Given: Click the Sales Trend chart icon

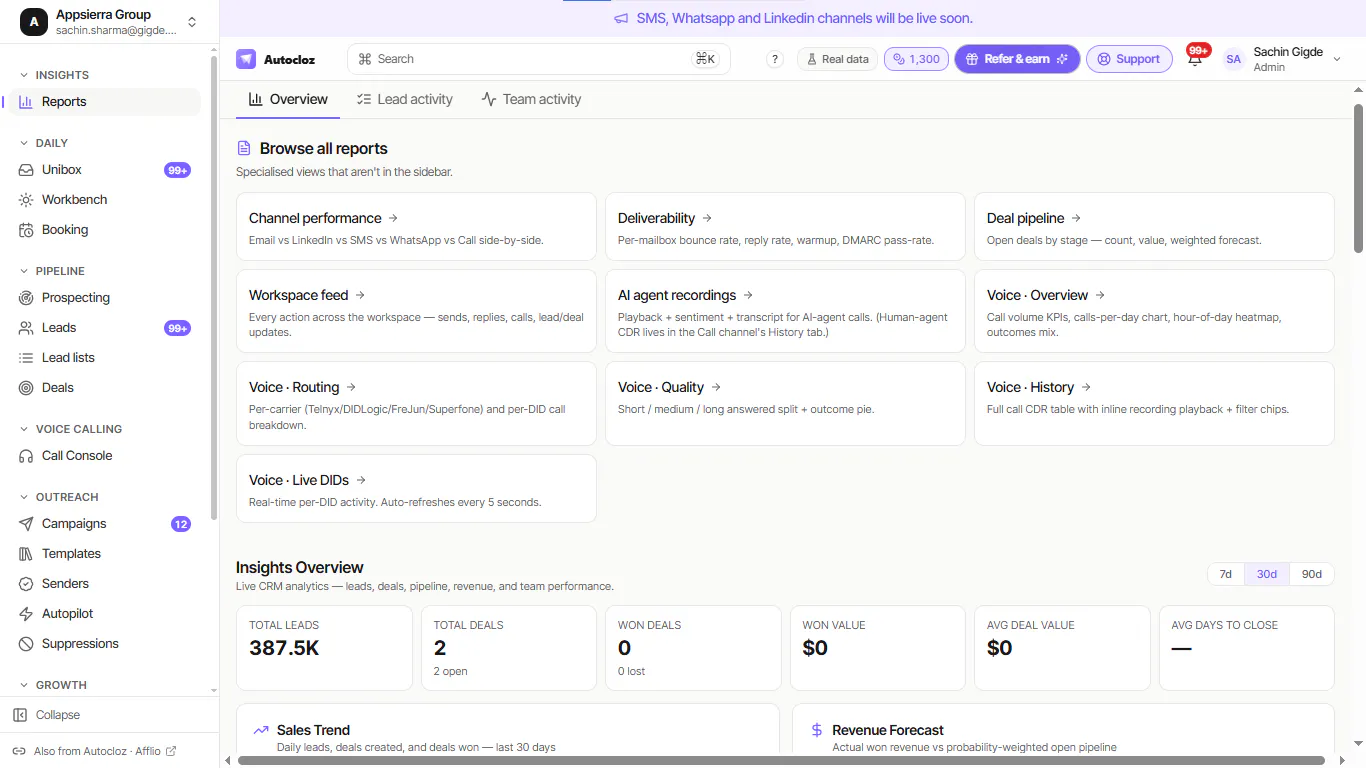Looking at the screenshot, I should coord(261,730).
